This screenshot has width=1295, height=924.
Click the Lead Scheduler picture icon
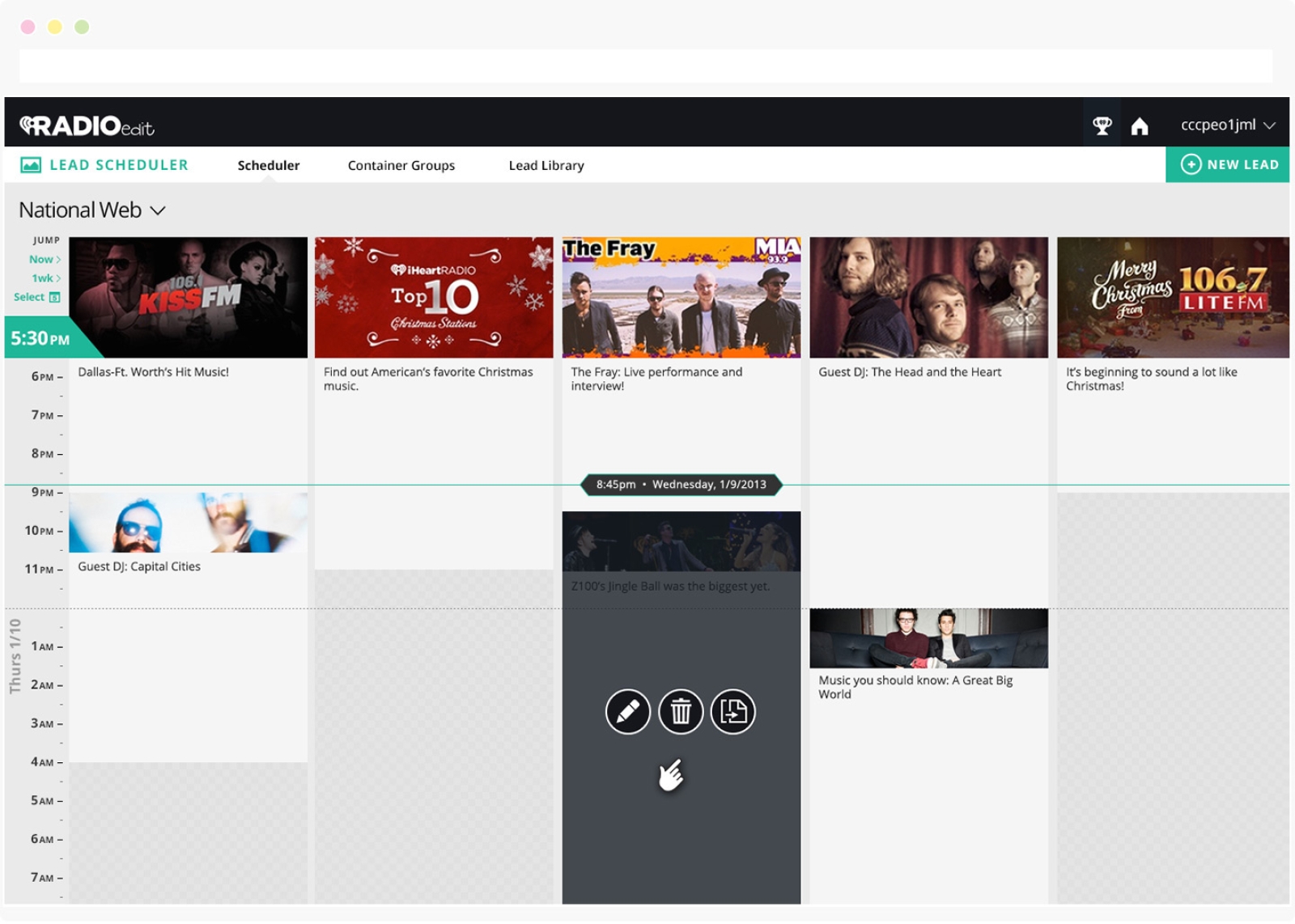coord(31,165)
